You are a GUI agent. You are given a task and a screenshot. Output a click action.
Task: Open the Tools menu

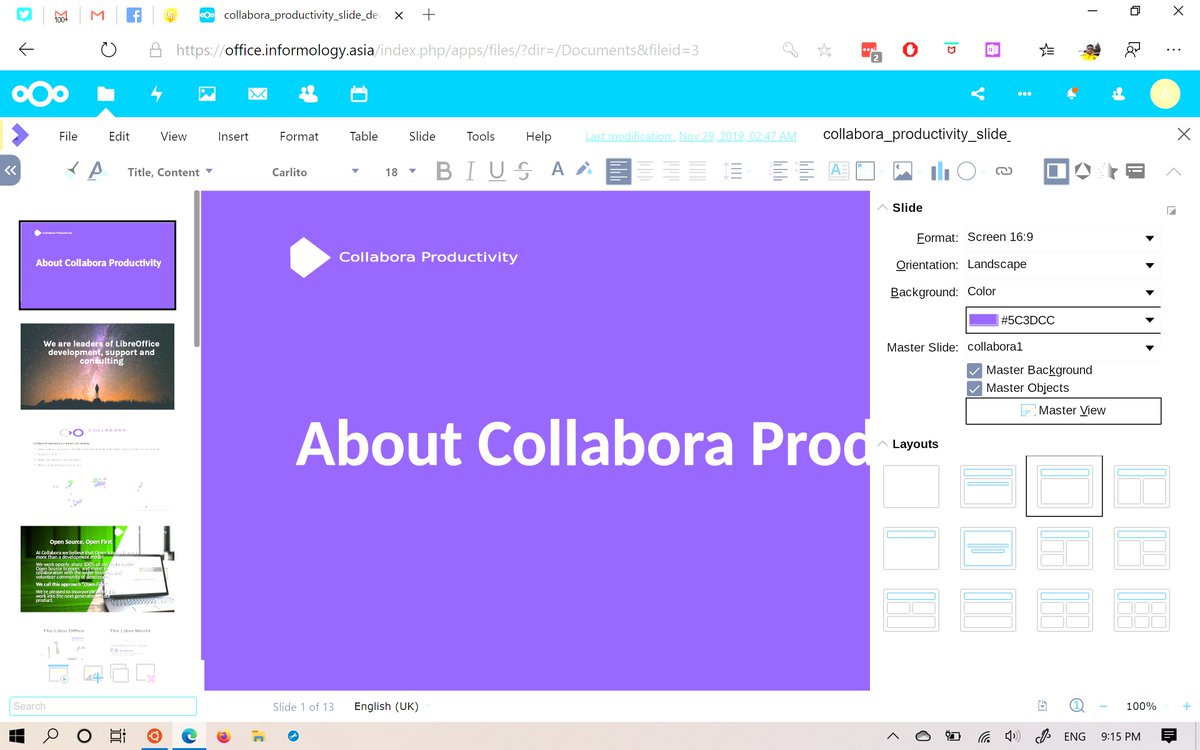click(x=481, y=136)
